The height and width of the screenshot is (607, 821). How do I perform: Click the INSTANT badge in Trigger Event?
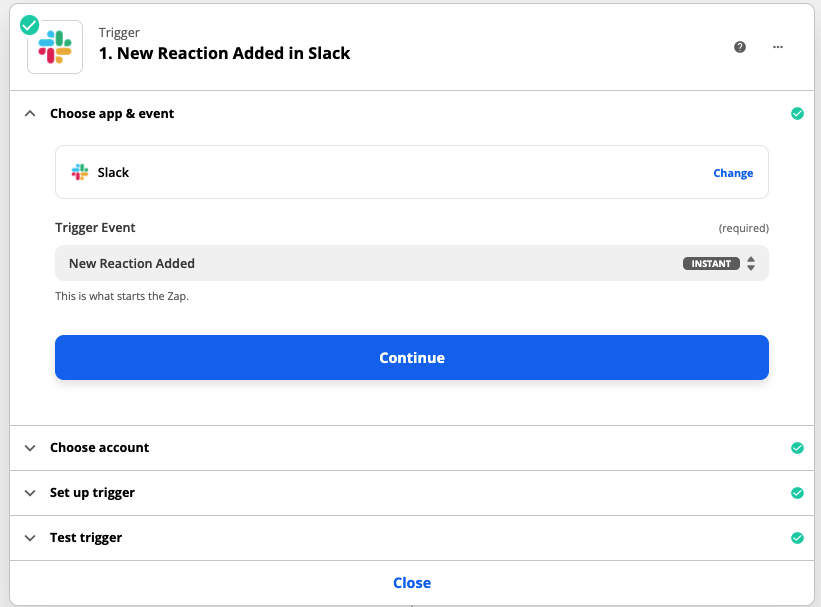coord(711,264)
